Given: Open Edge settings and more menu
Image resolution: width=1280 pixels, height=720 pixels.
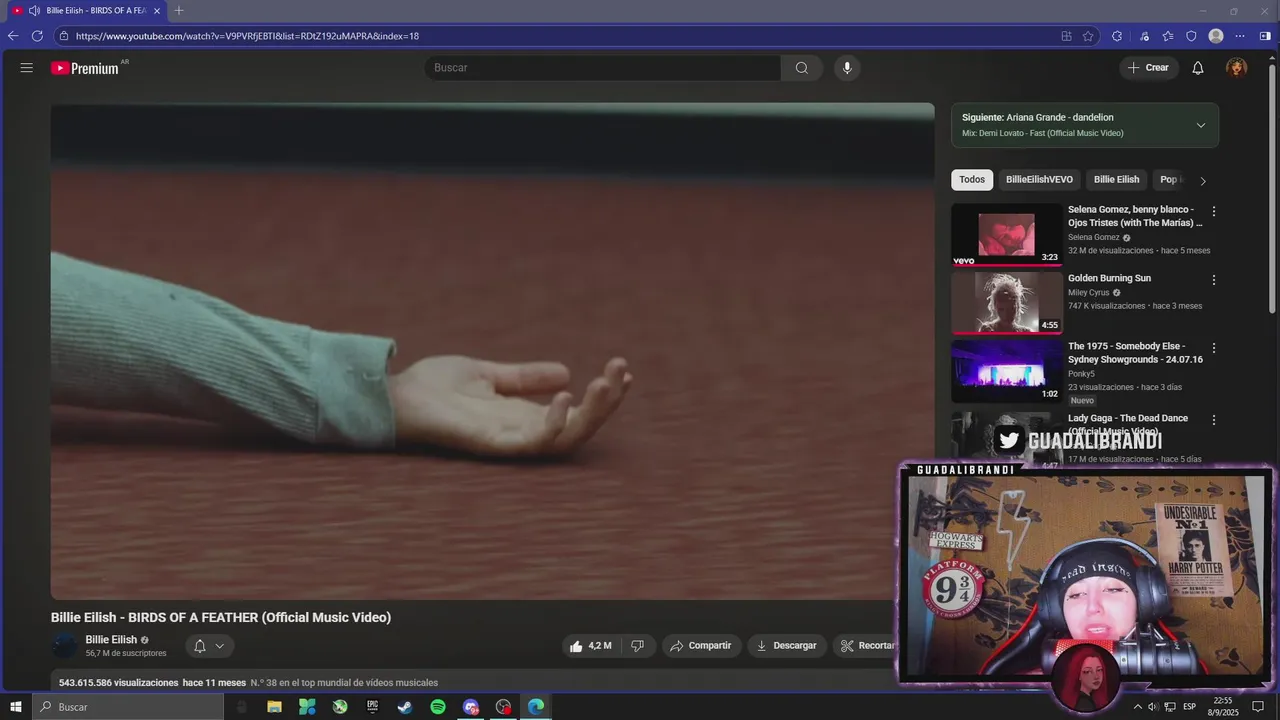Looking at the screenshot, I should tap(1240, 36).
